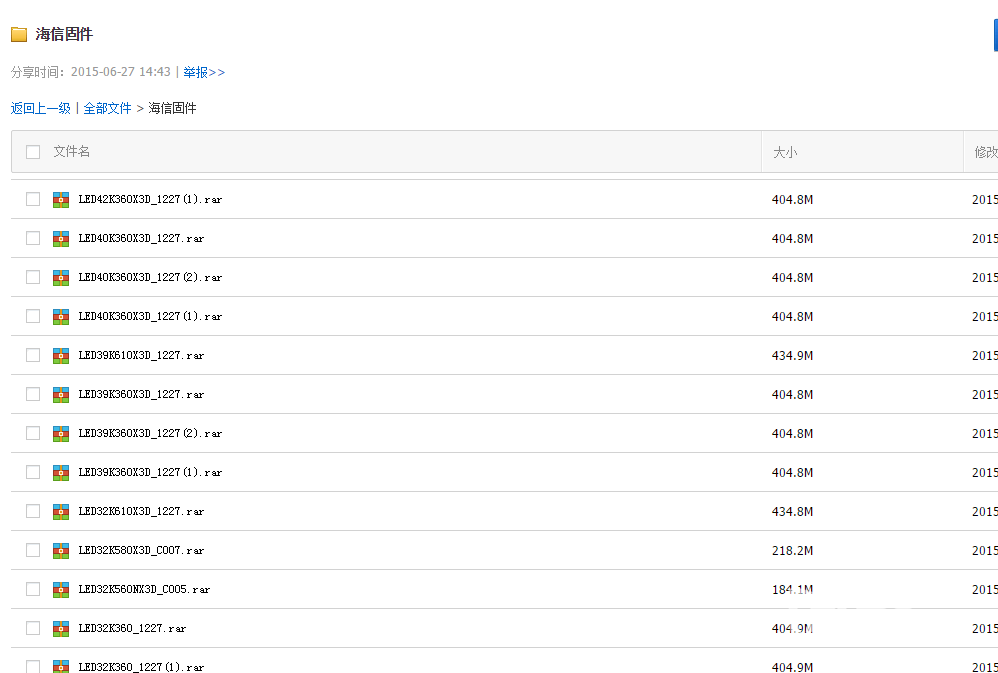Viewport: 998px width, 673px height.
Task: Click the 434.8M size of LED32K610X3D_1227.rar
Action: pyautogui.click(x=792, y=511)
